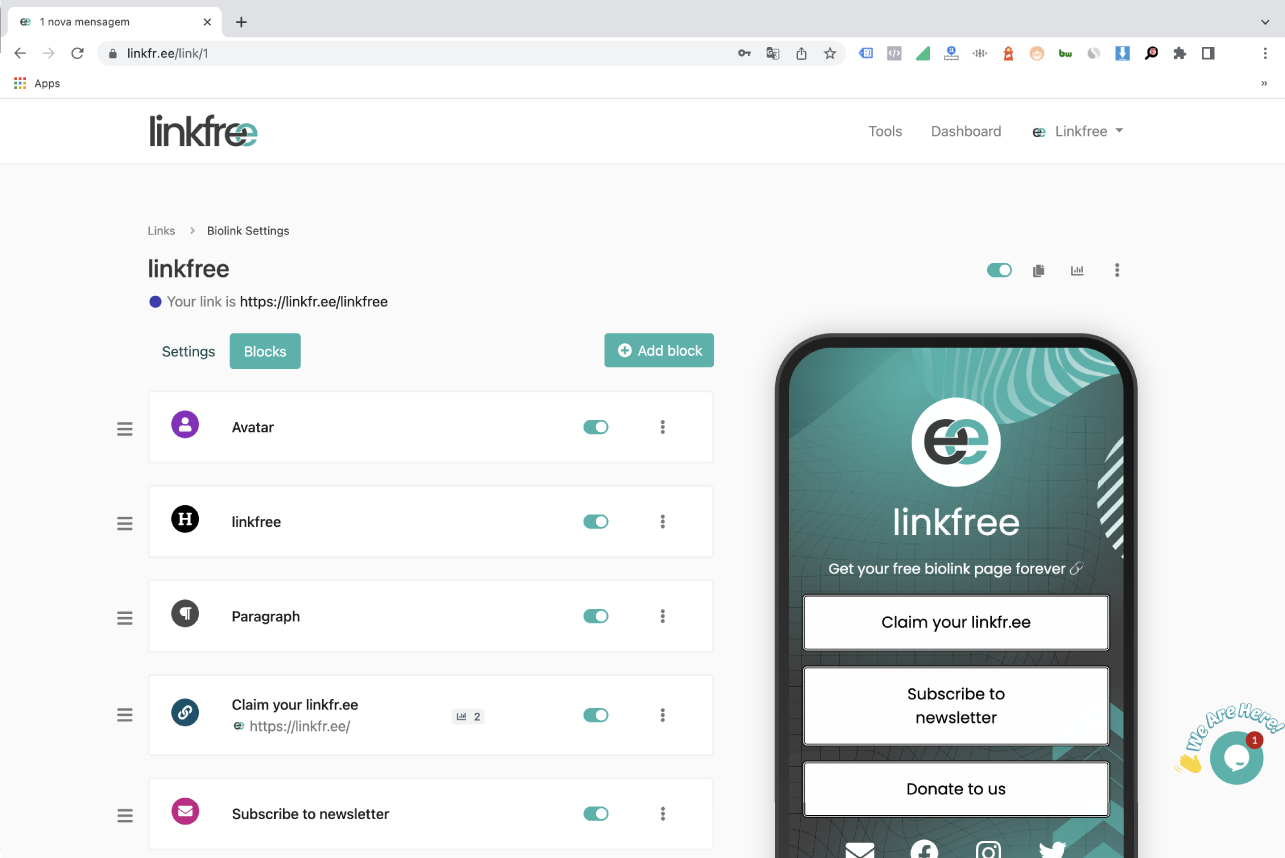Click the blue download arrow extension icon
This screenshot has width=1285, height=858.
pyautogui.click(x=1123, y=54)
